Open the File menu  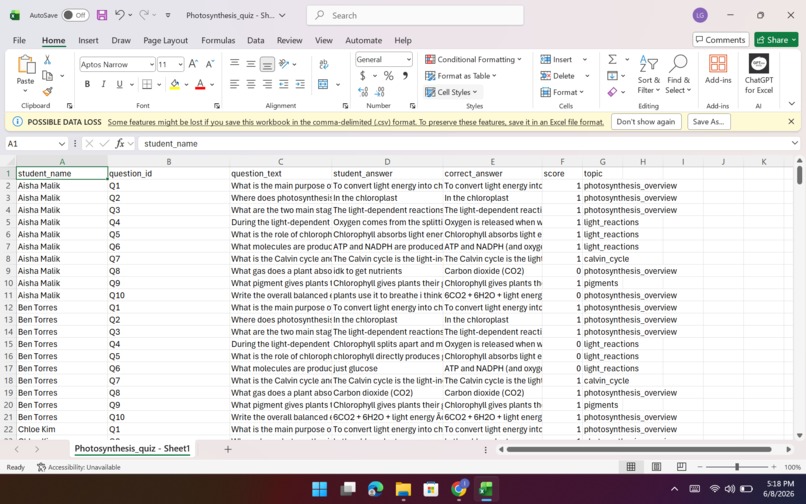point(19,40)
